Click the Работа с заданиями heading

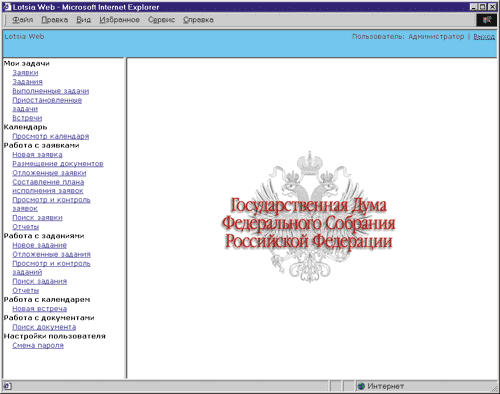44,236
